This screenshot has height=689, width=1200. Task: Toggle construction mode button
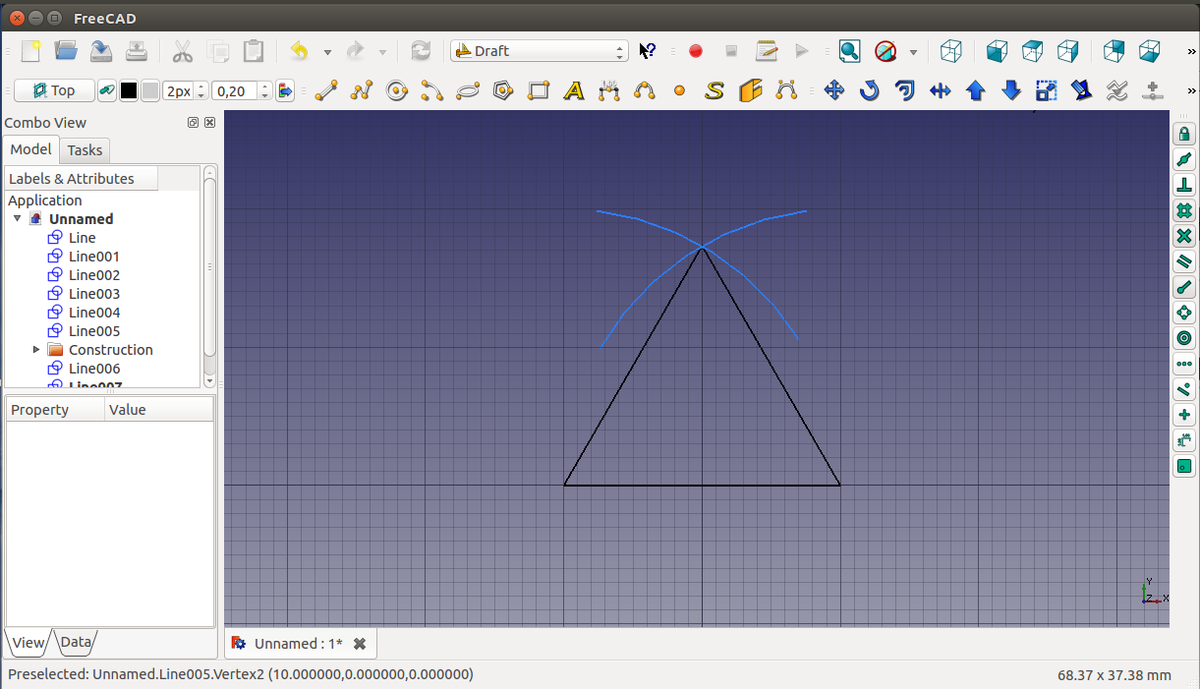point(107,91)
